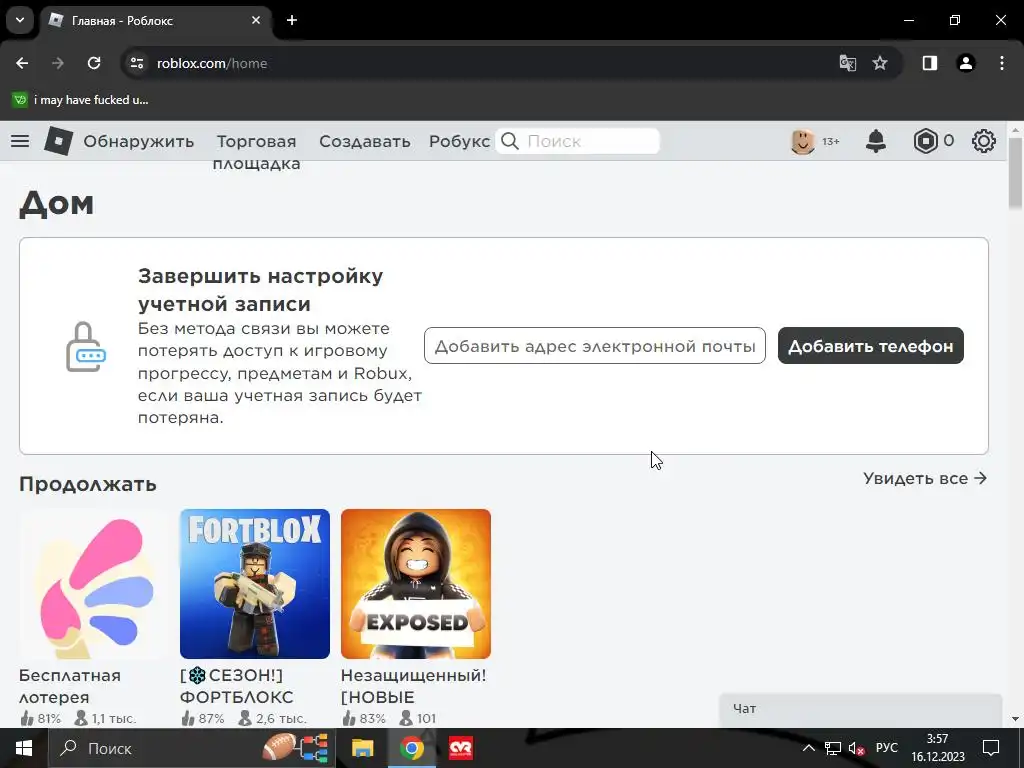The image size is (1024, 768).
Task: Expand the Чат chat panel
Action: 861,709
